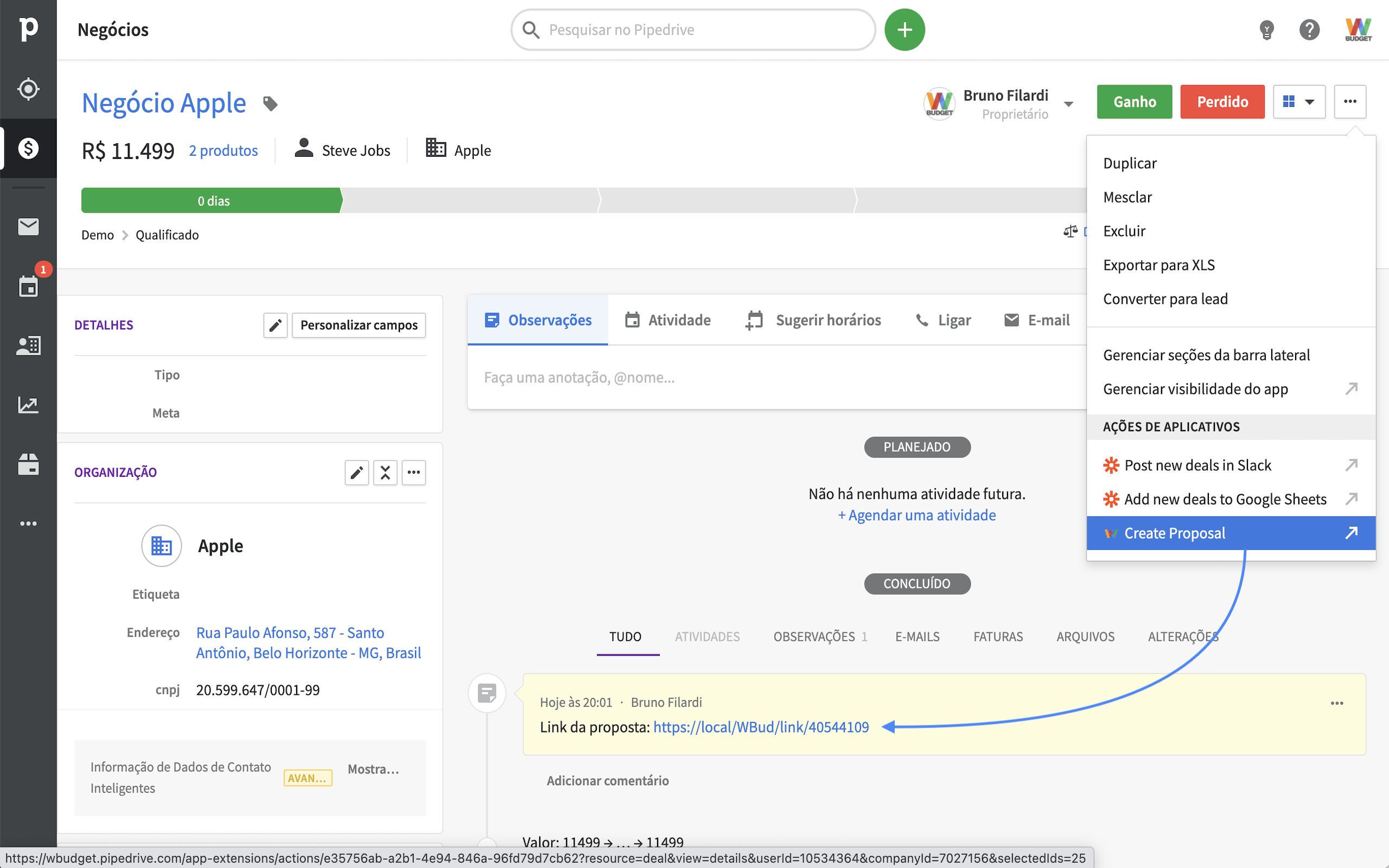The width and height of the screenshot is (1389, 868).
Task: Click Create Proposal app action
Action: pyautogui.click(x=1231, y=533)
